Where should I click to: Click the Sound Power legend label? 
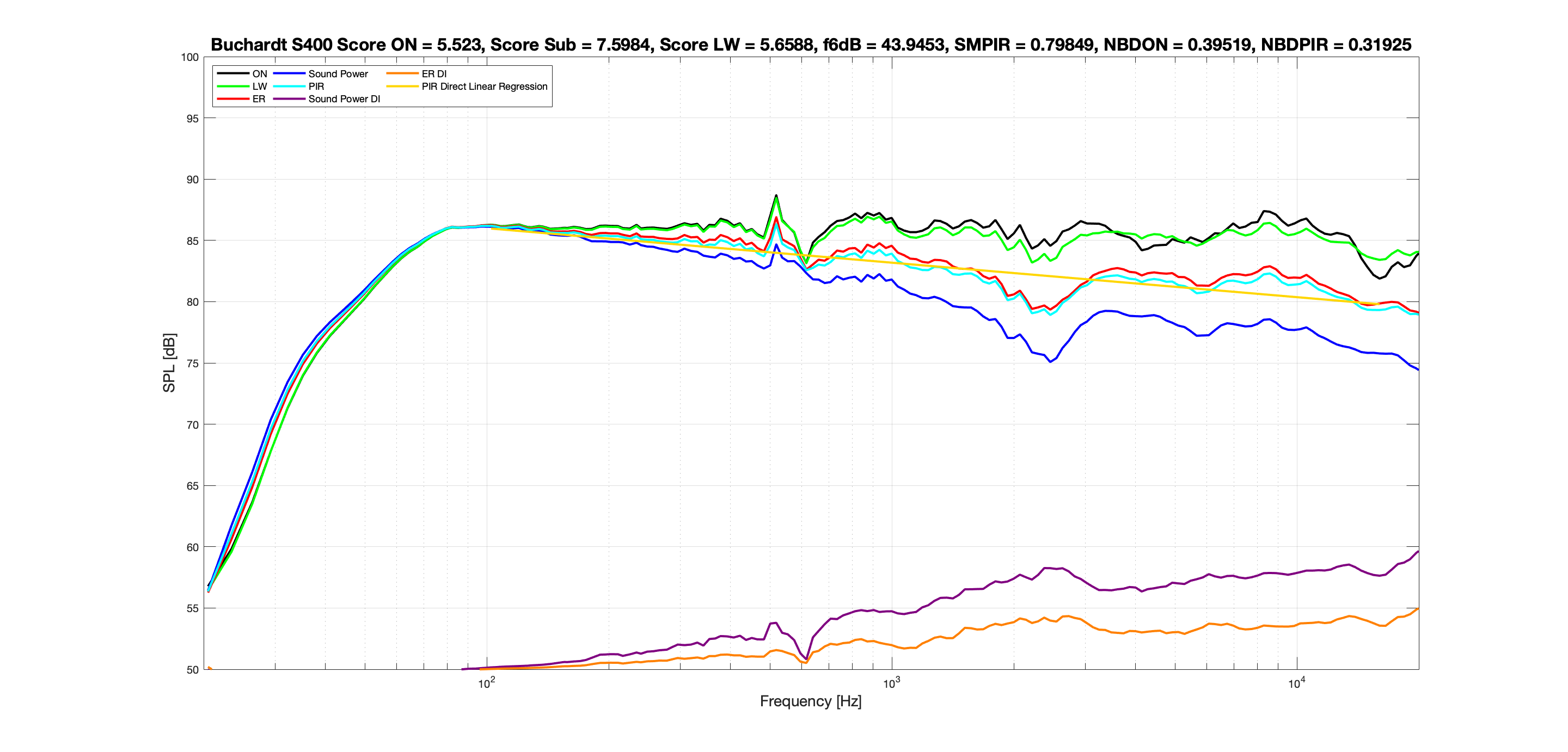[x=338, y=73]
